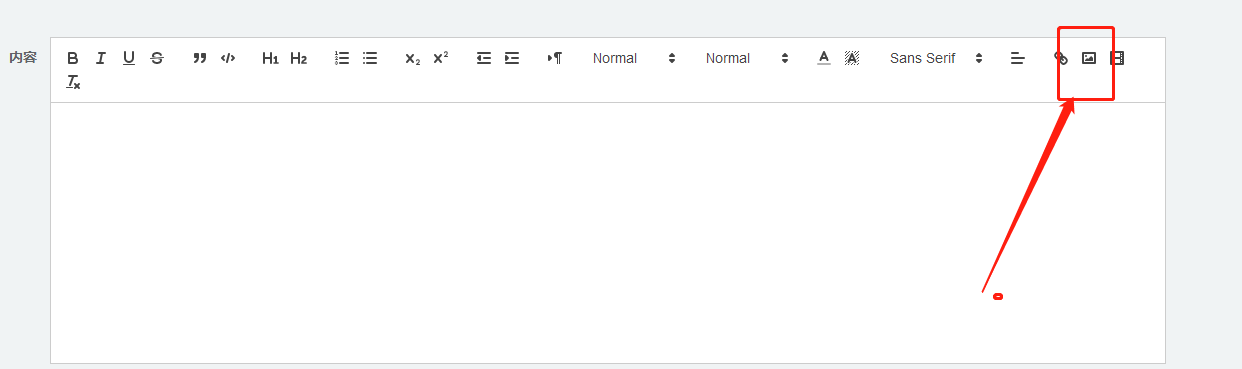1242x369 pixels.
Task: Insert a blockquote
Action: pos(200,58)
